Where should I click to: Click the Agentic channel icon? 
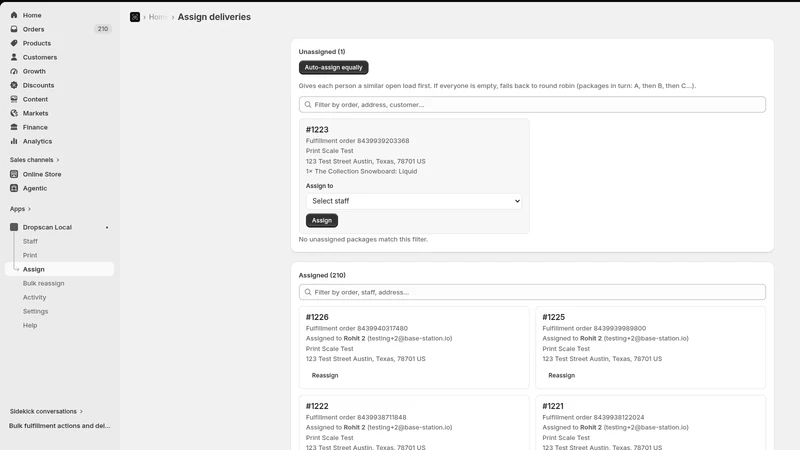click(14, 188)
